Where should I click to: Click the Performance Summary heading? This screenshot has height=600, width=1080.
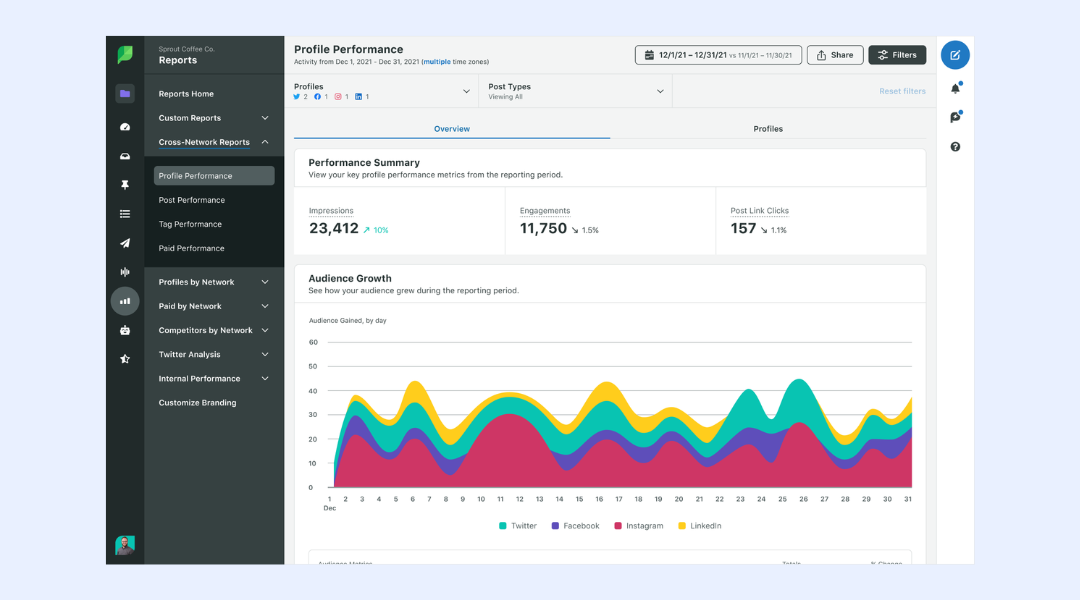[364, 163]
